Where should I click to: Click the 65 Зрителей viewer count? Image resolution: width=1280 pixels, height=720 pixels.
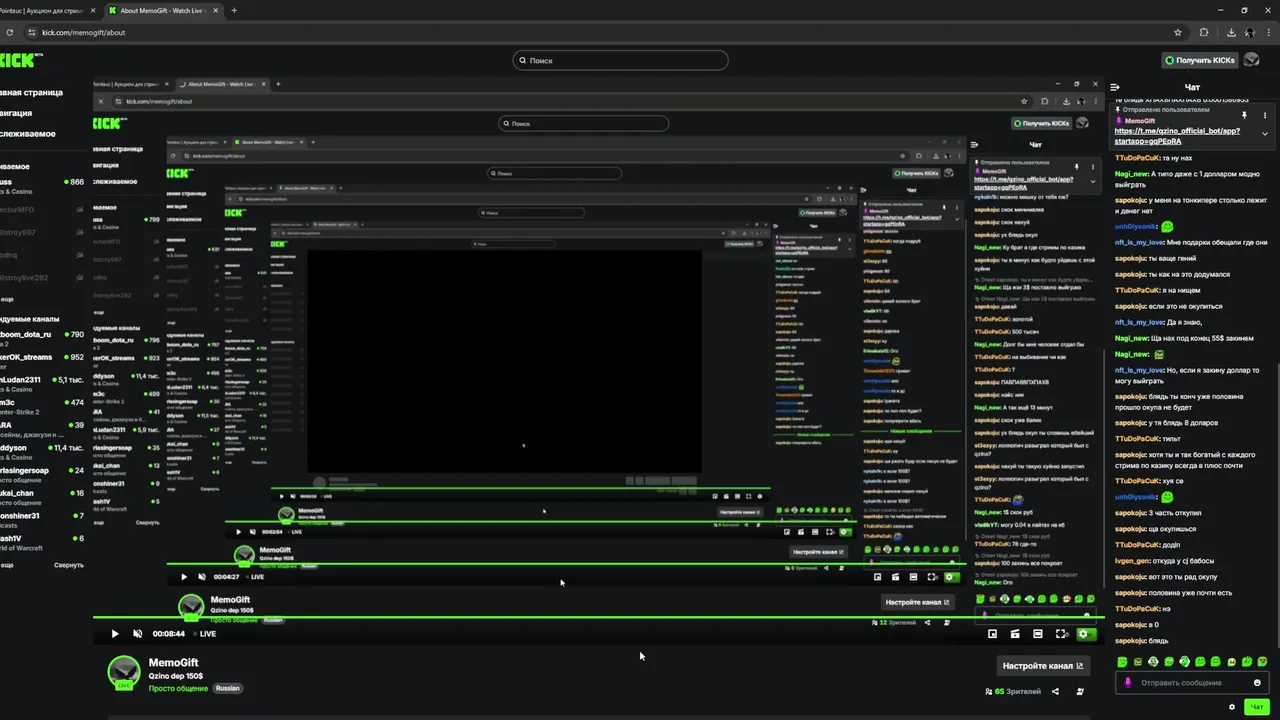[1013, 691]
